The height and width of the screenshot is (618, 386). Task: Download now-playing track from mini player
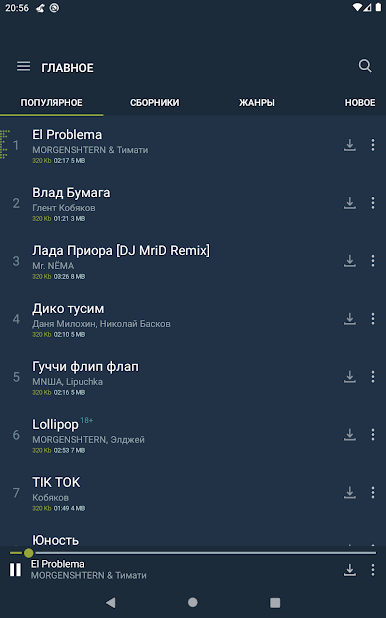click(x=350, y=570)
